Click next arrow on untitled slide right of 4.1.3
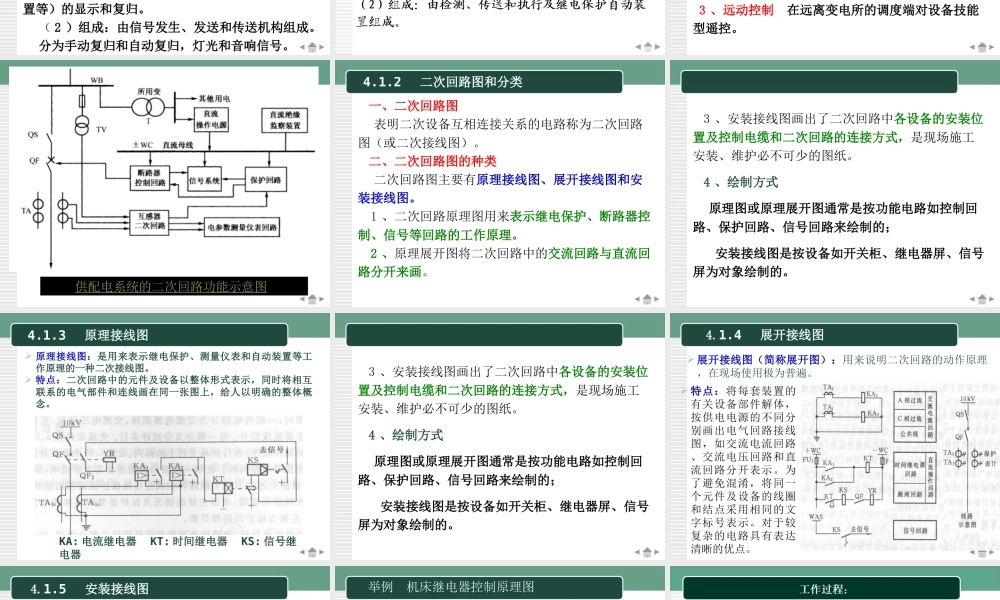The width and height of the screenshot is (1000, 600). [x=657, y=553]
